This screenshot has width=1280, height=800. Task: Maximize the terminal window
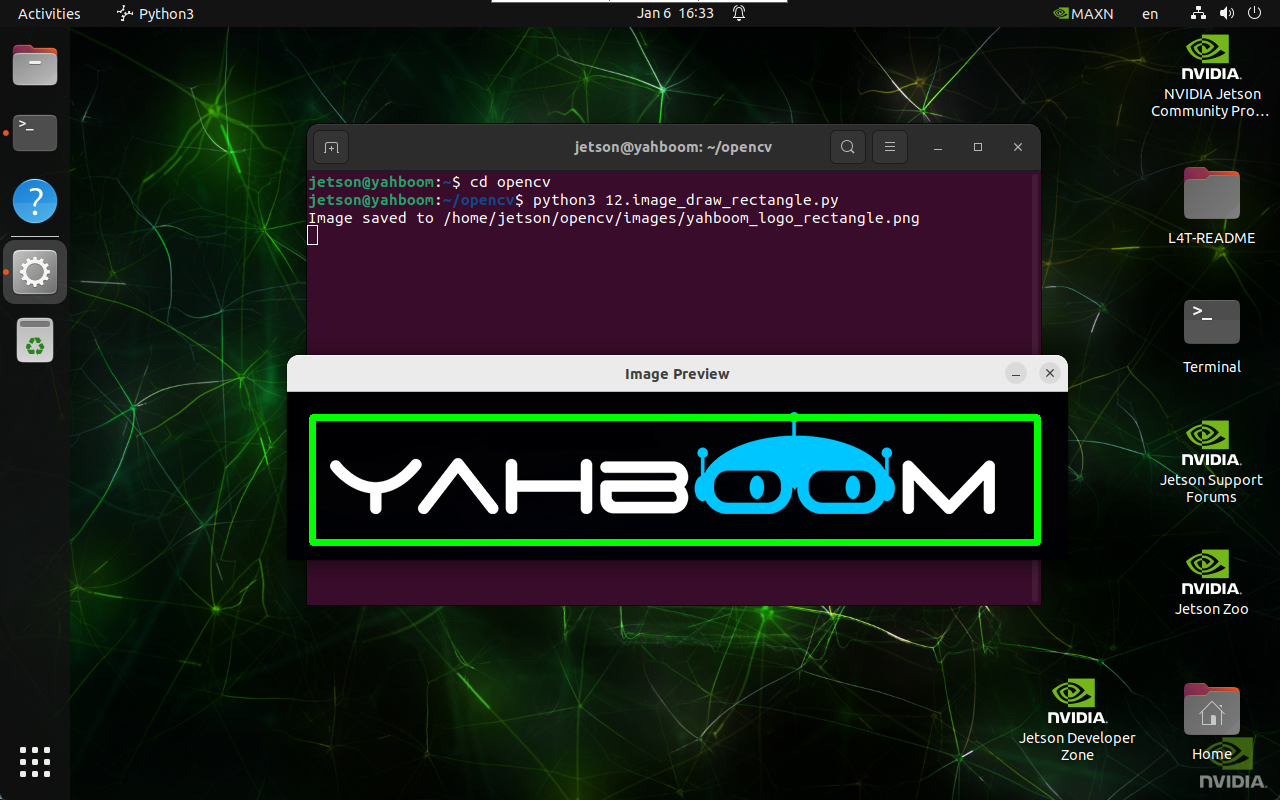[978, 147]
